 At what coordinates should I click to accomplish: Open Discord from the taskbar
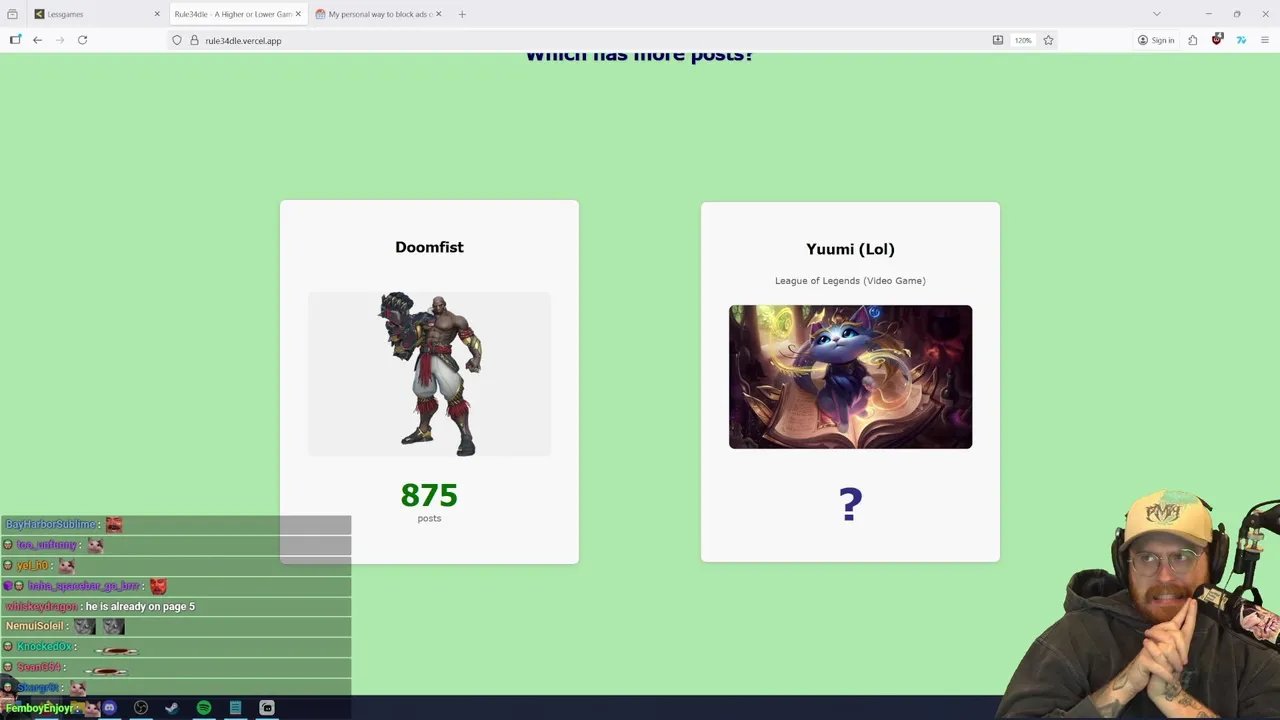point(110,708)
